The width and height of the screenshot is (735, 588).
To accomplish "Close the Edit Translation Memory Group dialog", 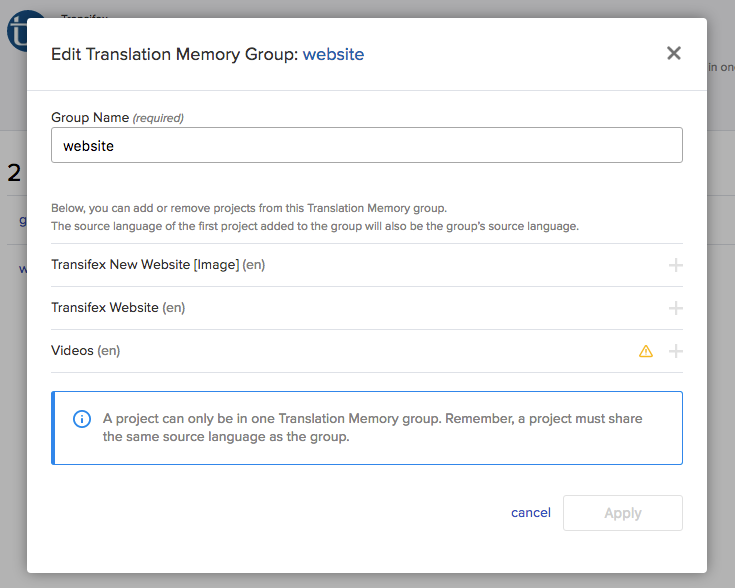I will 674,53.
